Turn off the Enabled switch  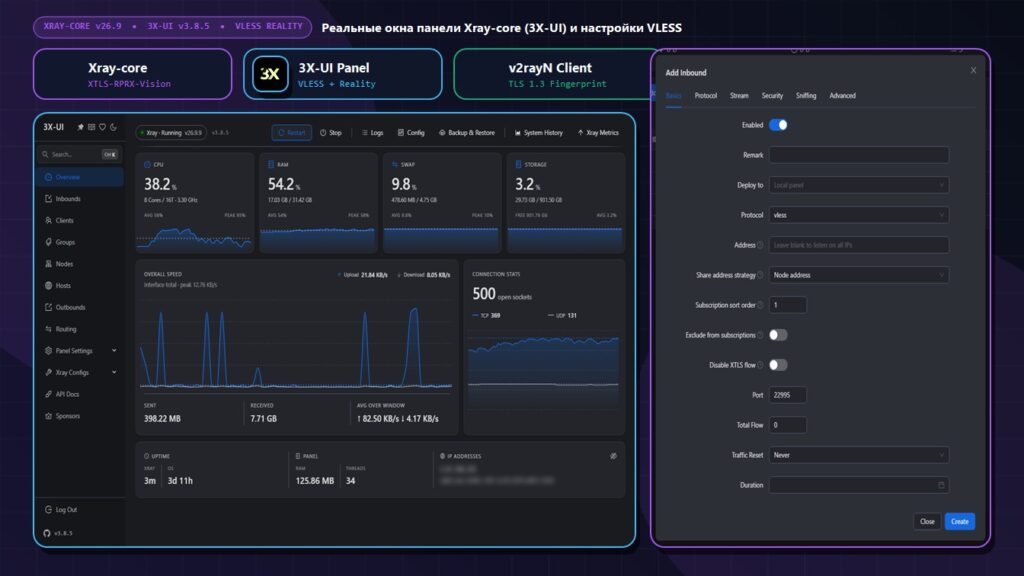(778, 125)
